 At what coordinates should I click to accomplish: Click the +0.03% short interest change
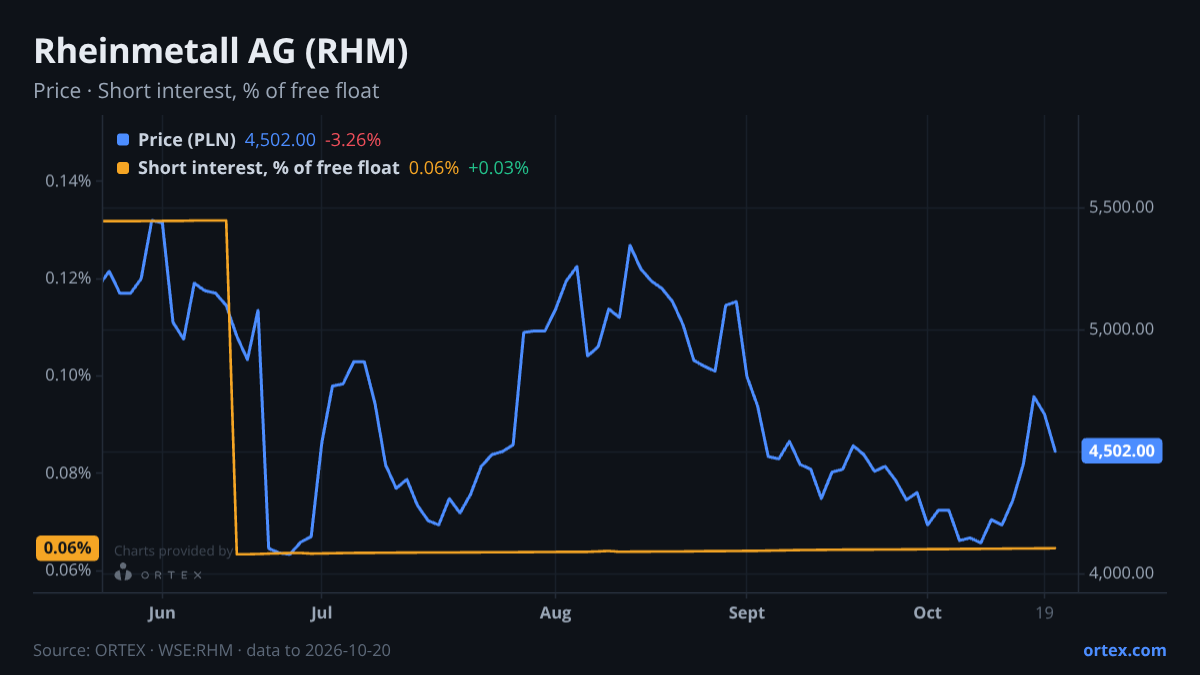click(x=498, y=168)
